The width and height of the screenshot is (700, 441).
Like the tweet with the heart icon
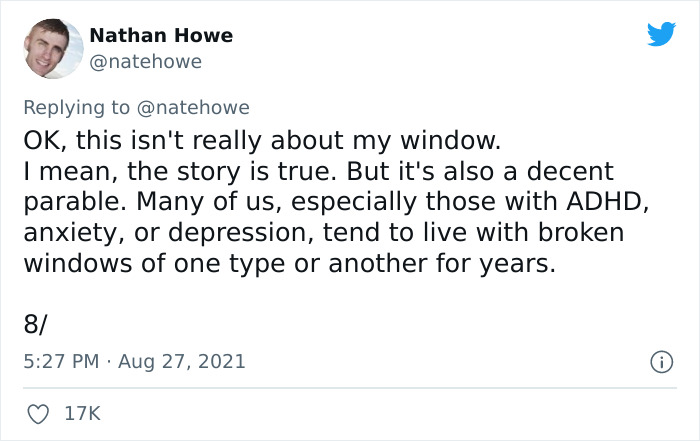coord(38,413)
